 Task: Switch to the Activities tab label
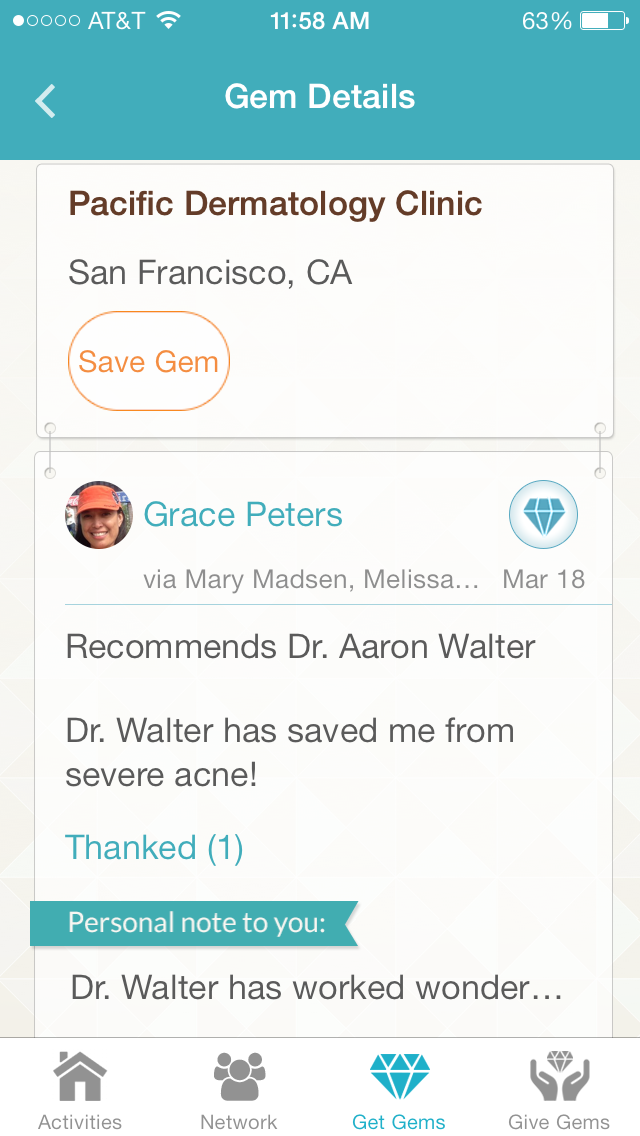[x=80, y=1122]
